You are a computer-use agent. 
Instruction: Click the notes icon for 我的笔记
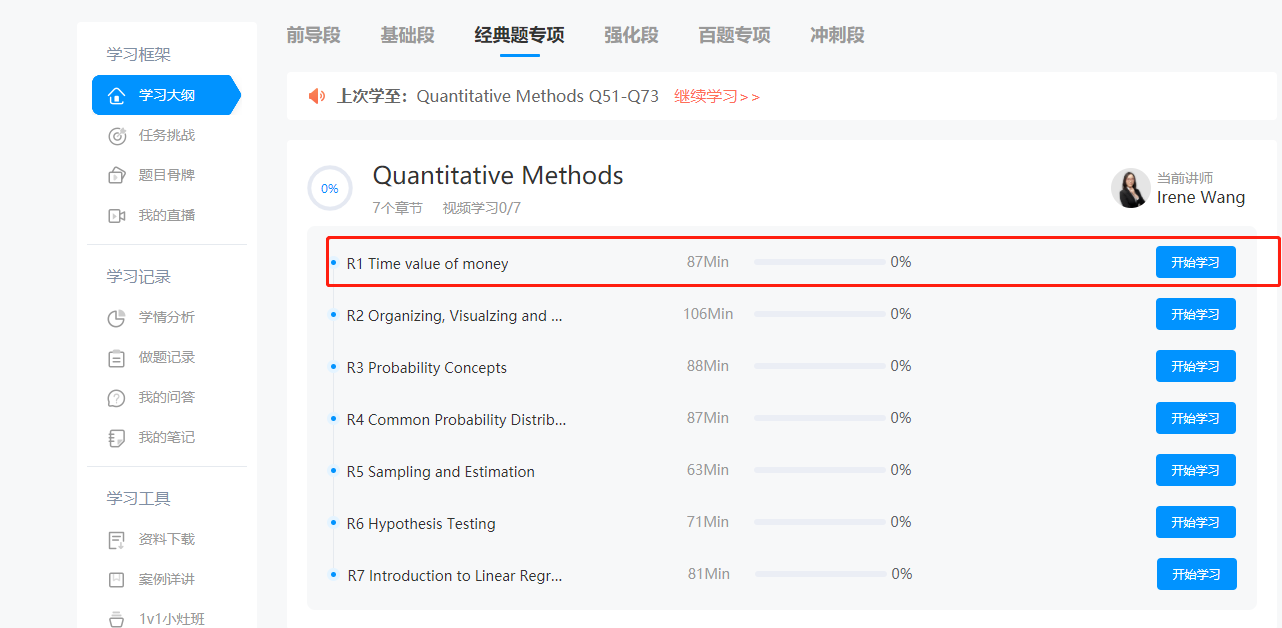point(117,438)
